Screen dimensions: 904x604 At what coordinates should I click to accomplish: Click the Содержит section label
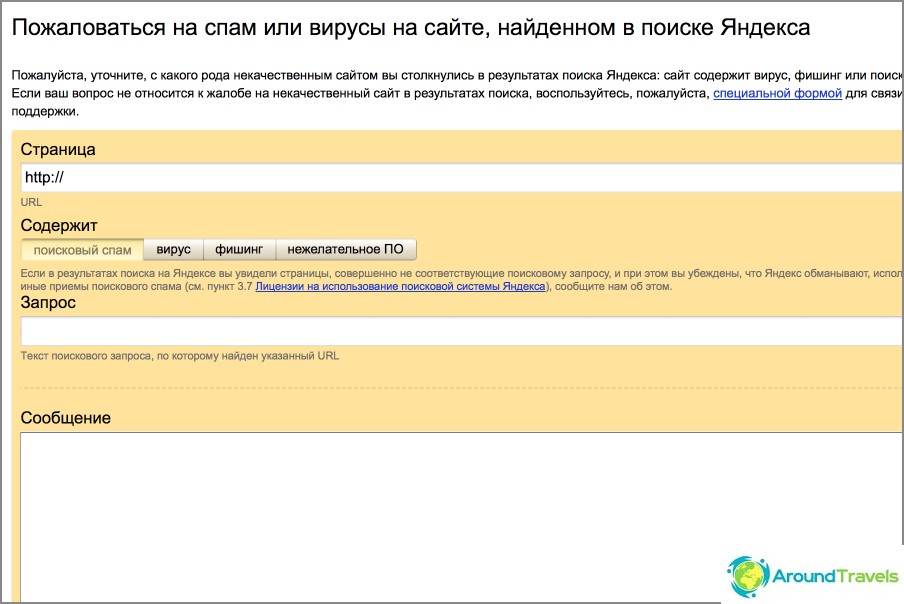(x=59, y=225)
